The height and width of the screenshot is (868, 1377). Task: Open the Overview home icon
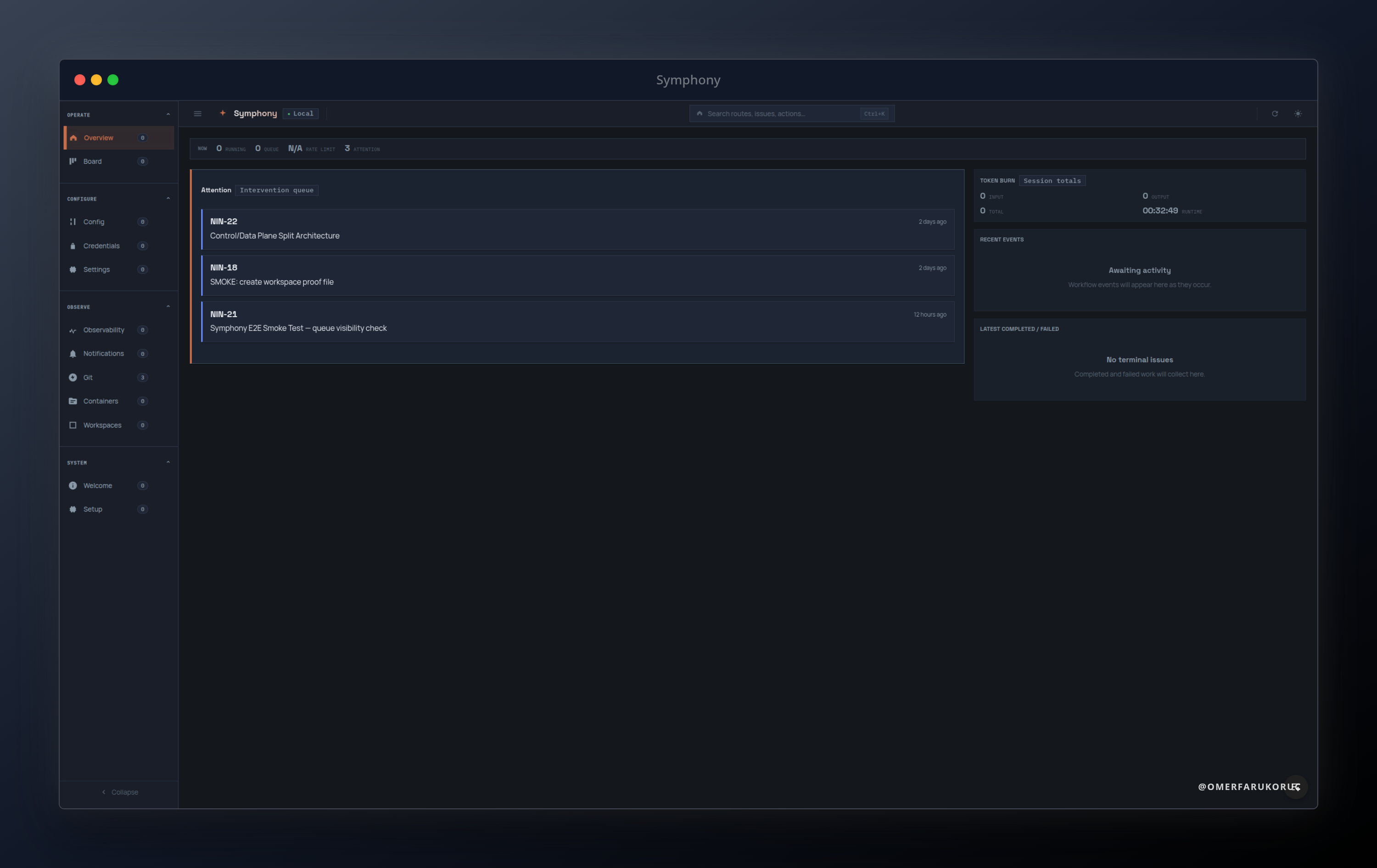[x=73, y=138]
